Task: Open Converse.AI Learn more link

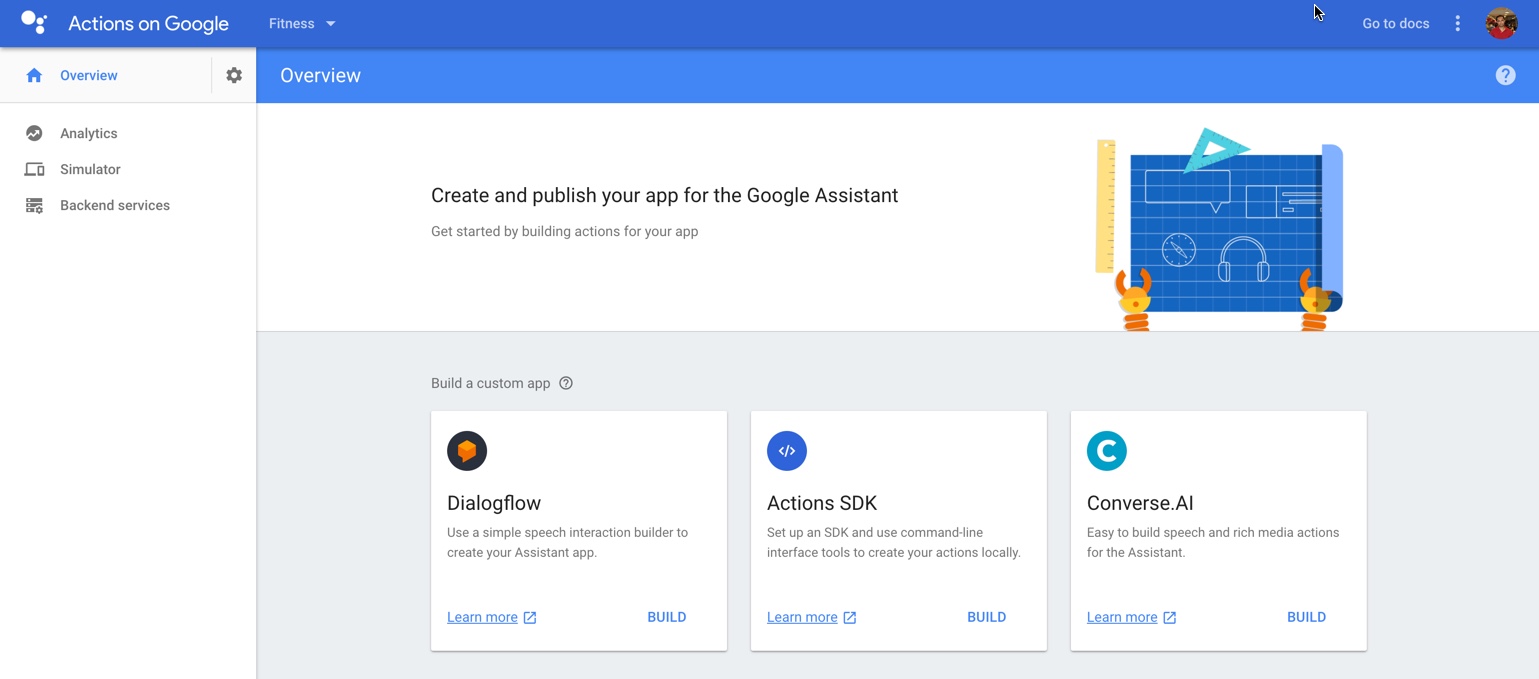Action: click(1122, 617)
